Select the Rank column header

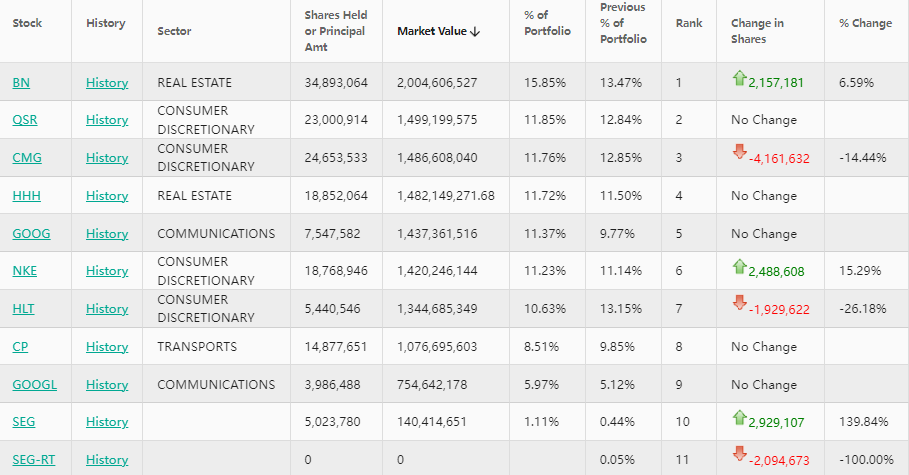(x=689, y=23)
